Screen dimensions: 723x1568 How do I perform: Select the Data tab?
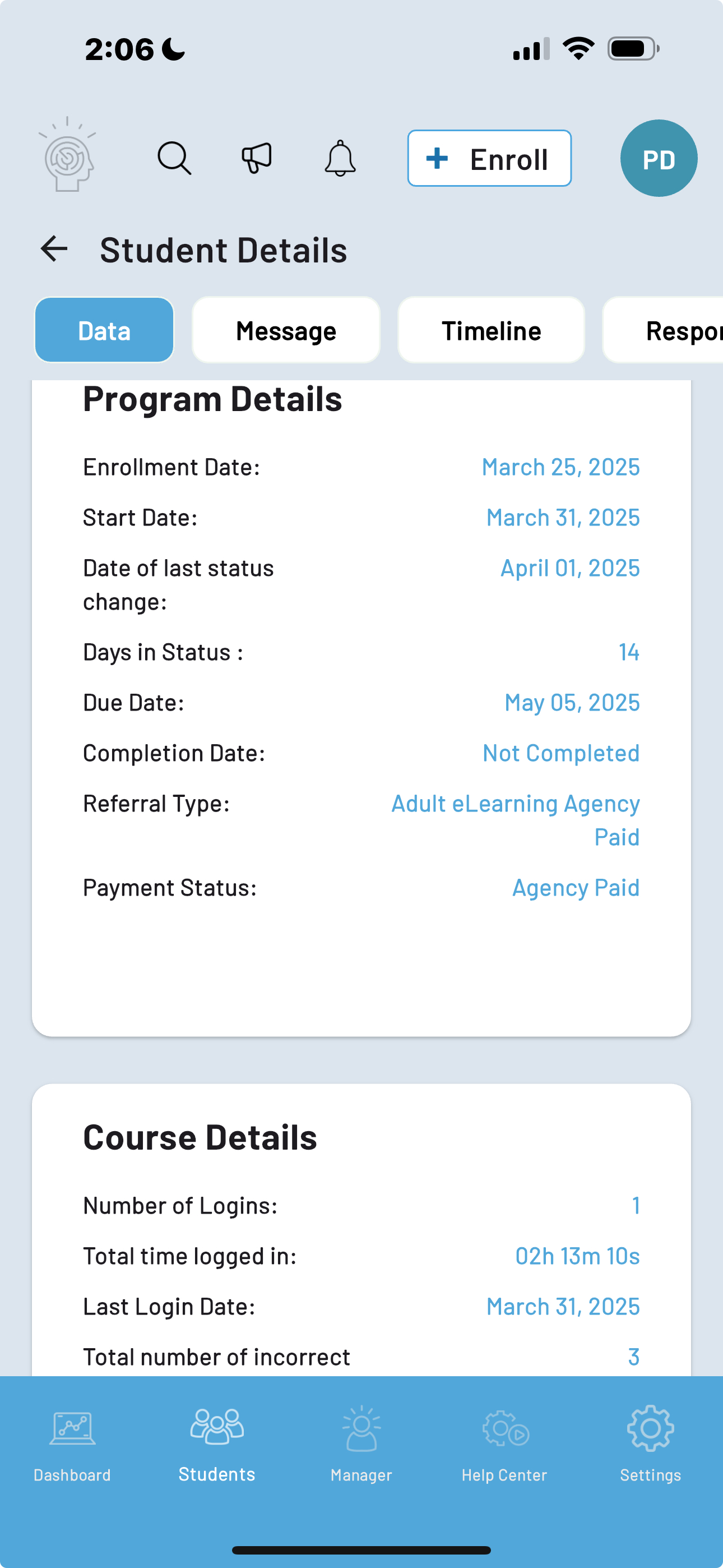click(104, 330)
